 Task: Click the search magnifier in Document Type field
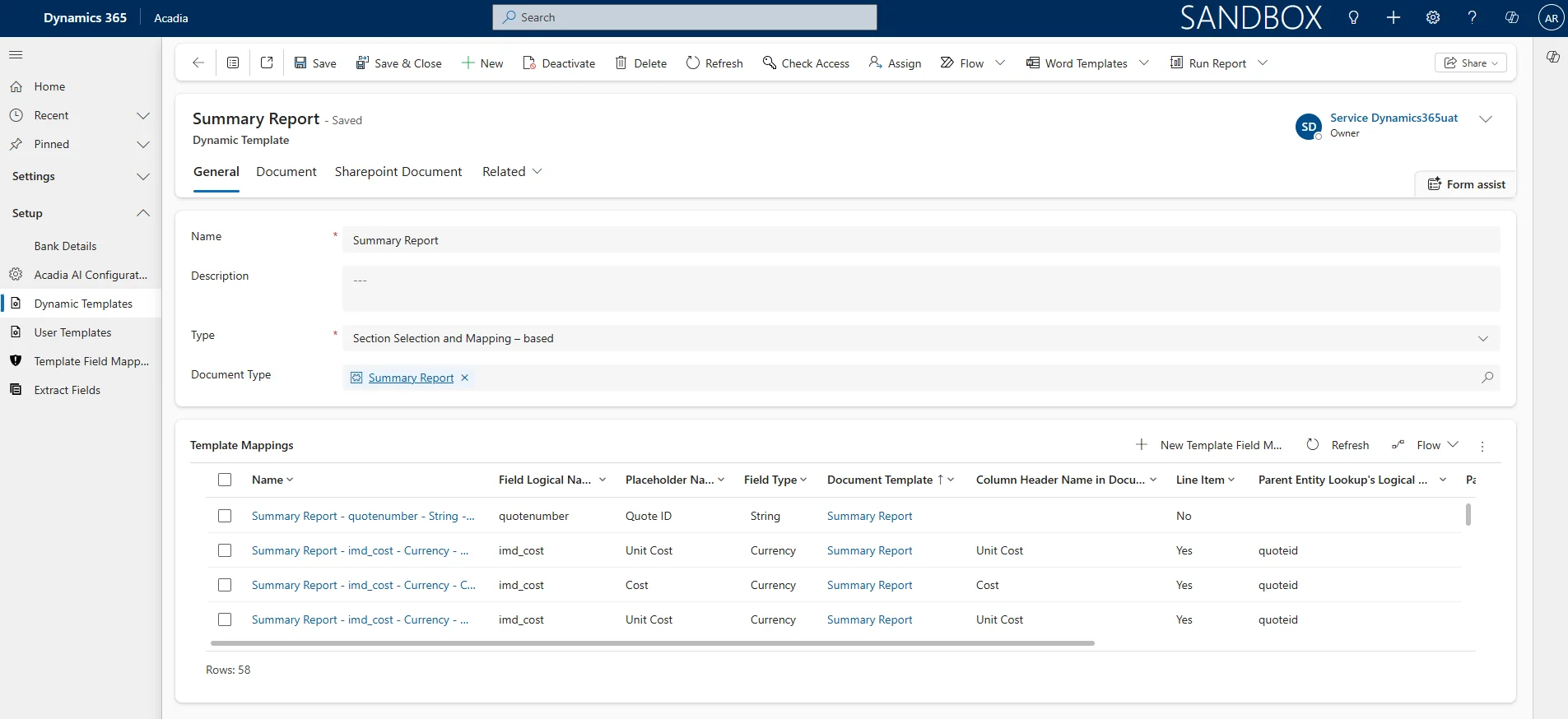pyautogui.click(x=1487, y=378)
